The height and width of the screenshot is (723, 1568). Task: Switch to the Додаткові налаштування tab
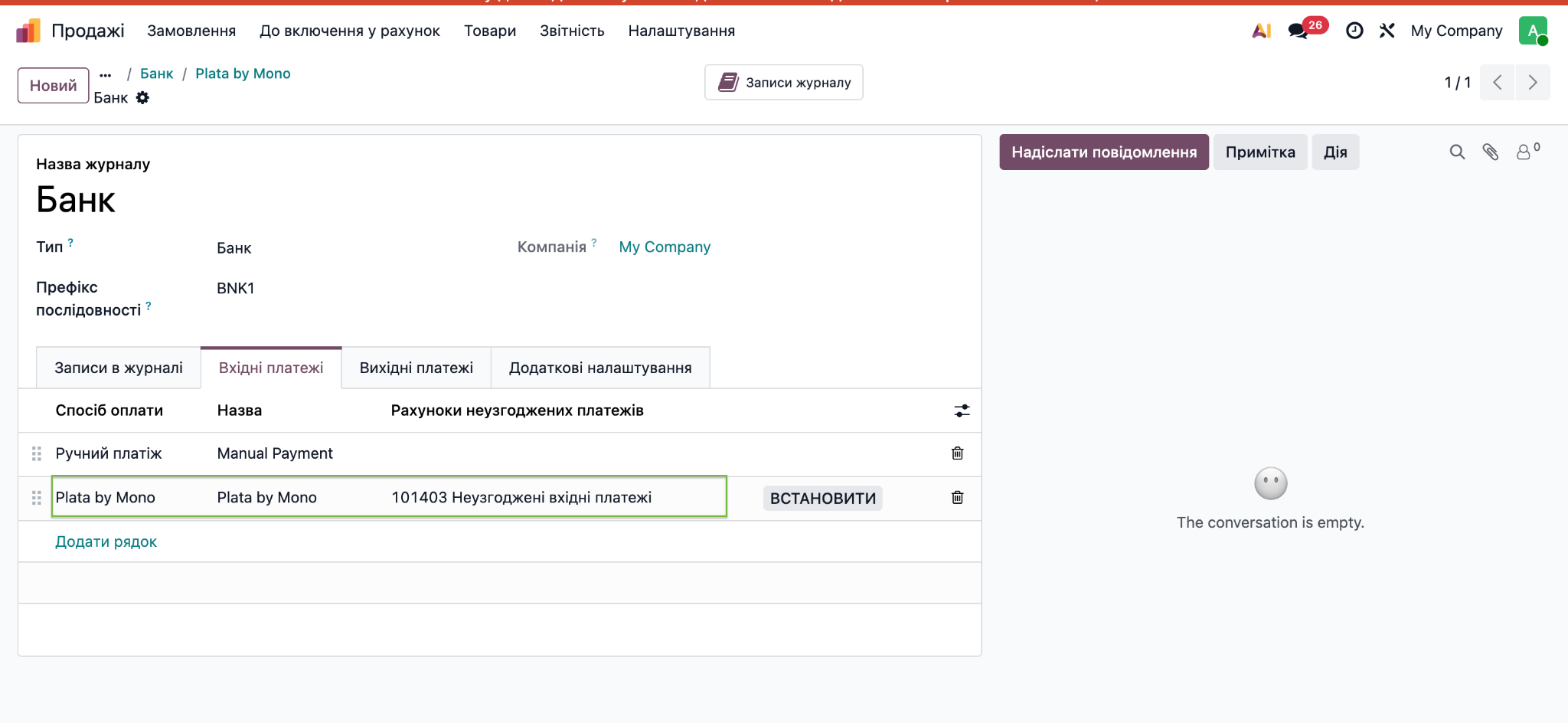click(600, 368)
